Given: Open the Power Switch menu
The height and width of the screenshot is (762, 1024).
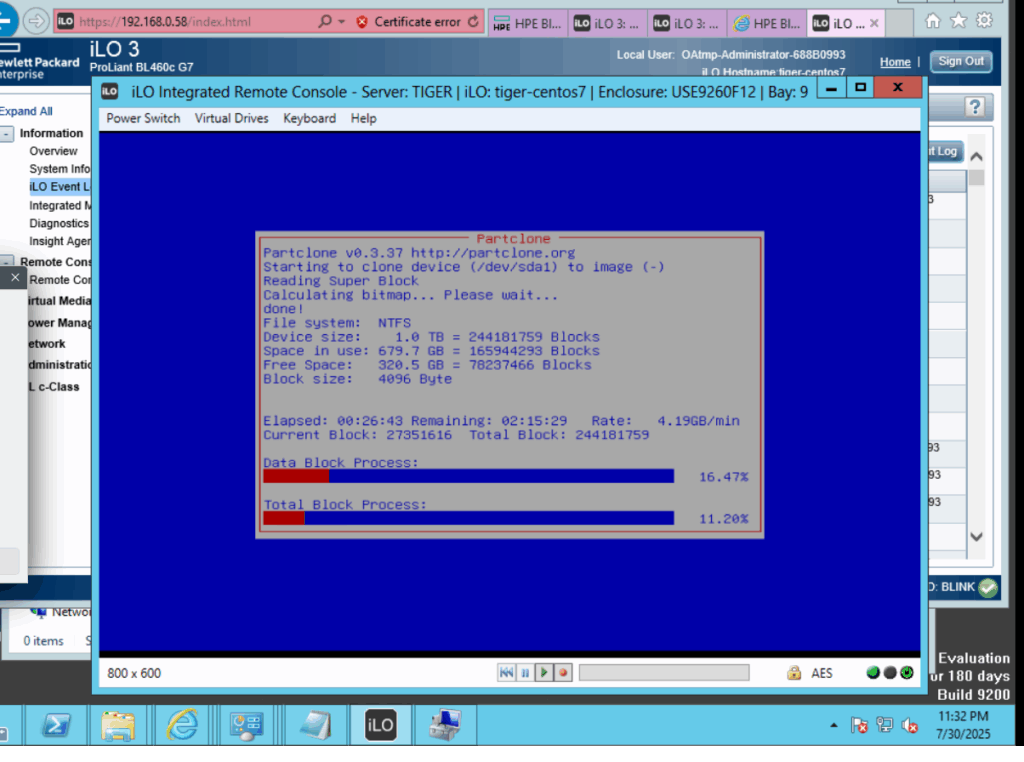Looking at the screenshot, I should tap(143, 118).
